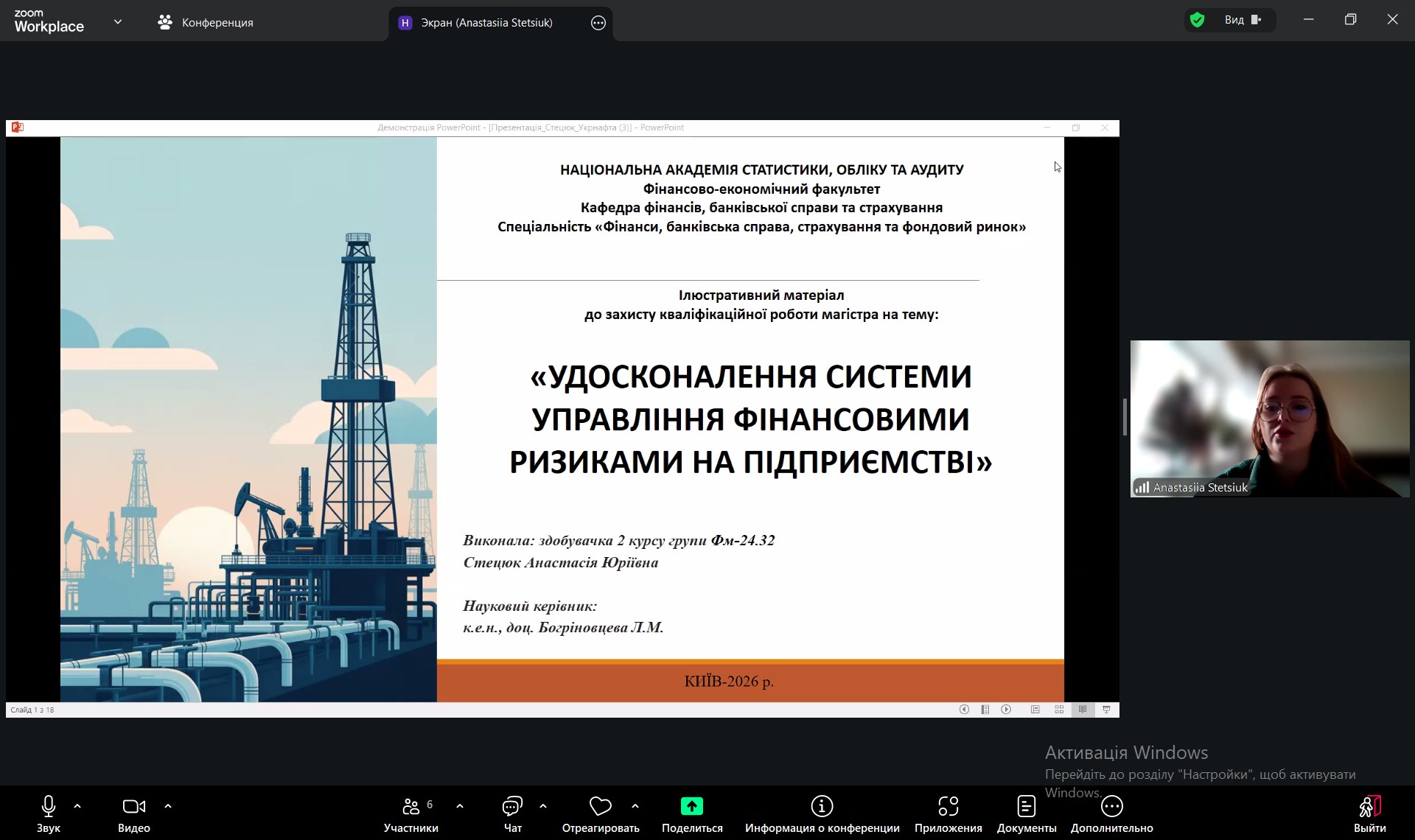Select the Экран (Anastasiia Stetsiuk) tab
Screen dimensions: 1415x840
click(486, 23)
